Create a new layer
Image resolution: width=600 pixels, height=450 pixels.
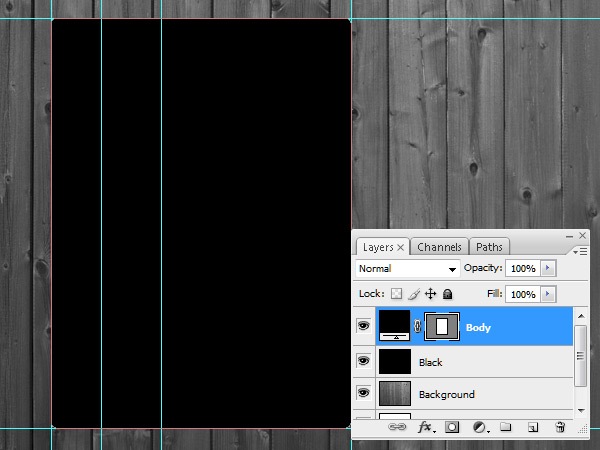tap(533, 427)
